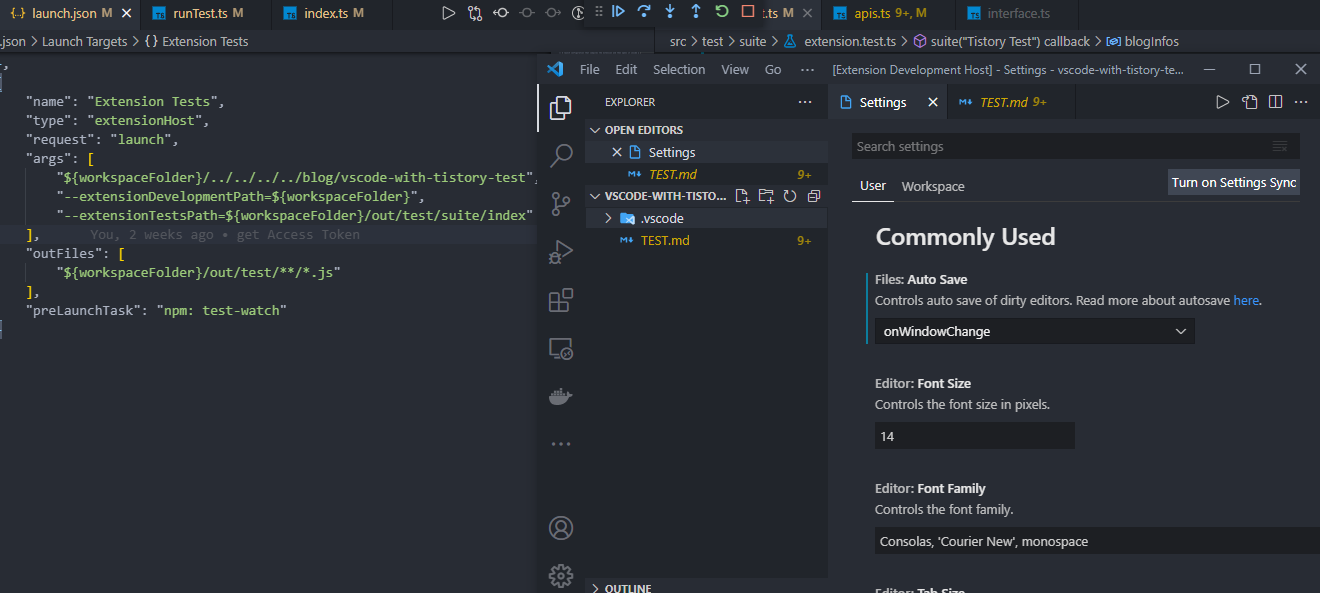This screenshot has height=593, width=1320.
Task: Restart the debug session via the green restart icon
Action: point(721,12)
